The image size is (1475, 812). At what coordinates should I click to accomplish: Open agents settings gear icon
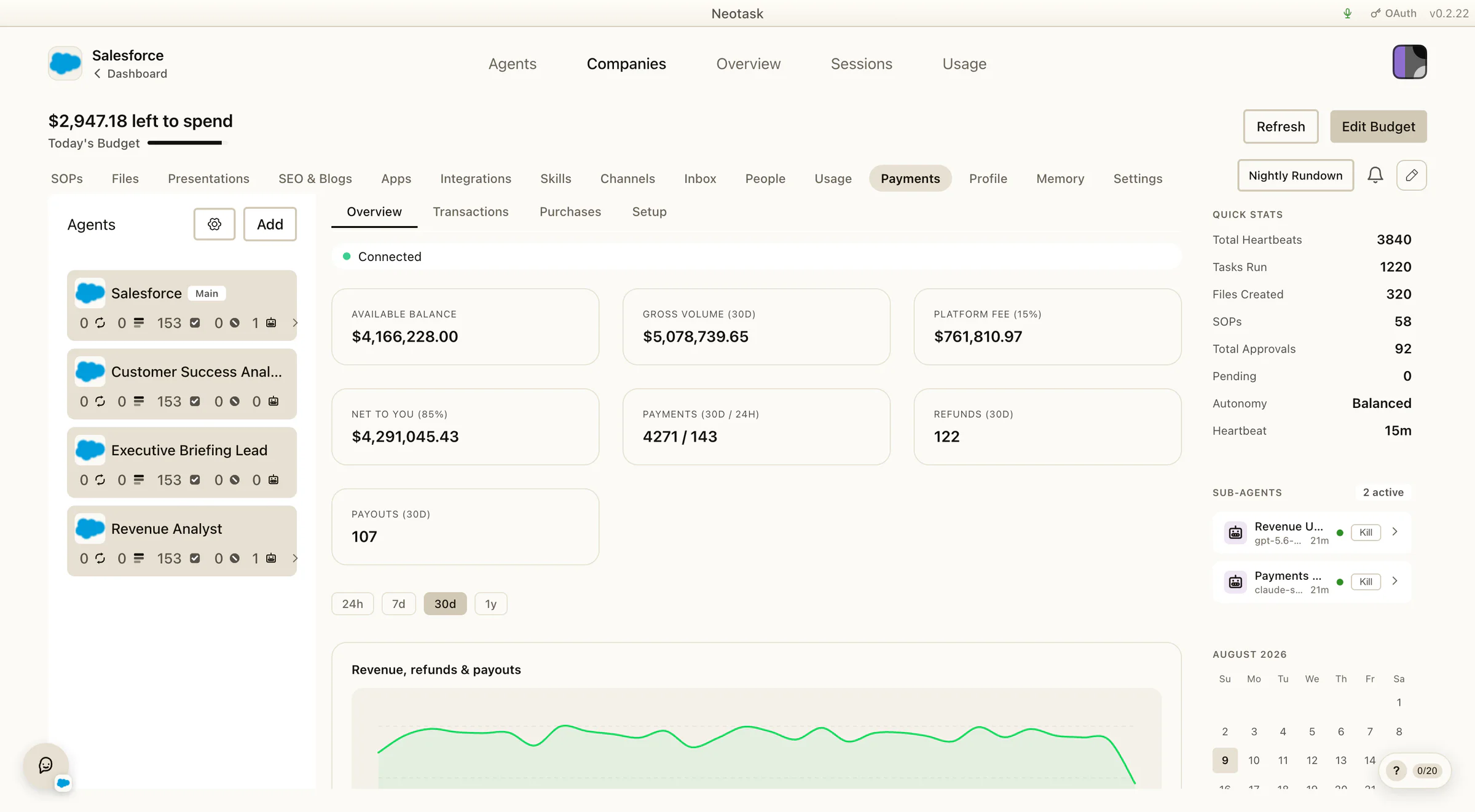(214, 224)
